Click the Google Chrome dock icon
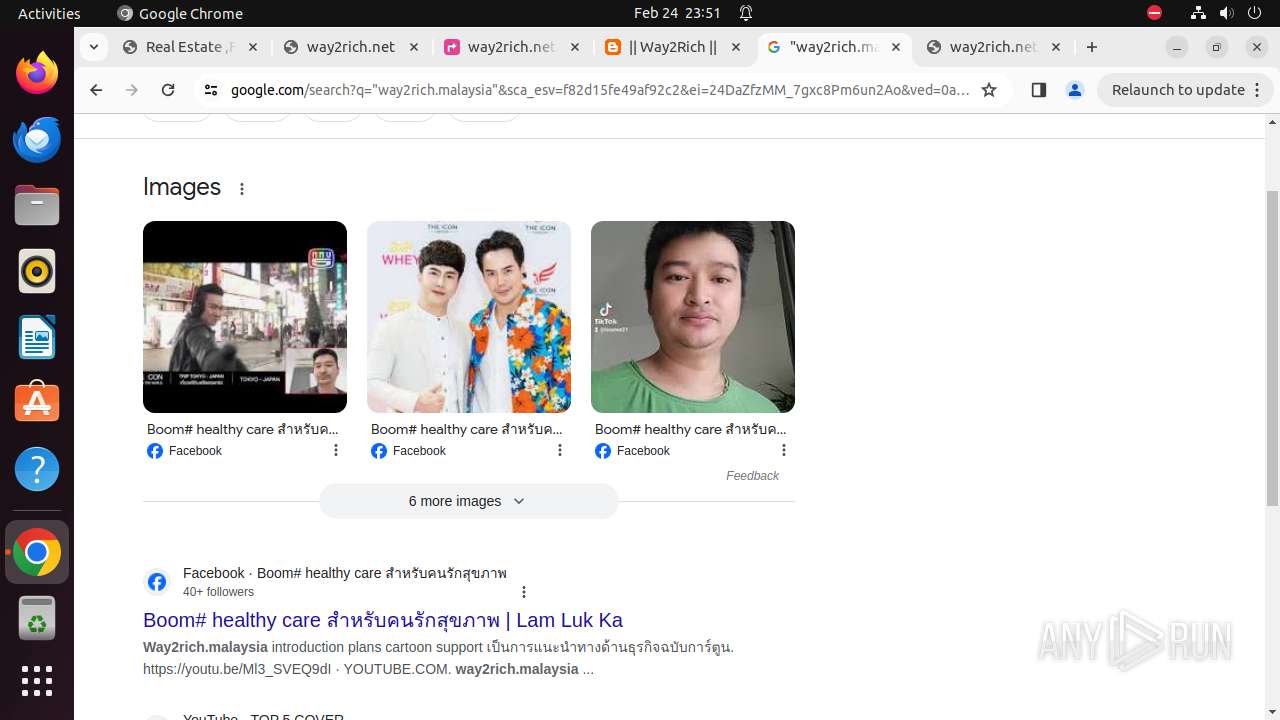 (37, 552)
